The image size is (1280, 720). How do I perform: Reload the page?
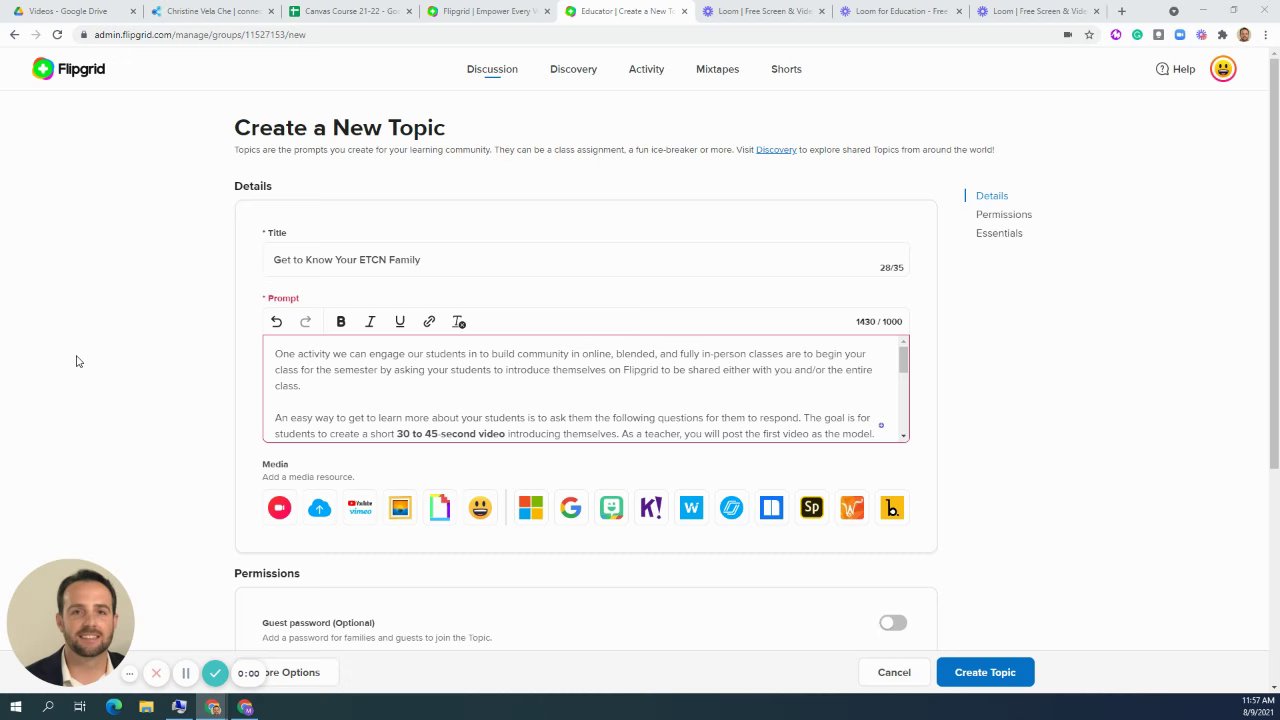[x=57, y=35]
